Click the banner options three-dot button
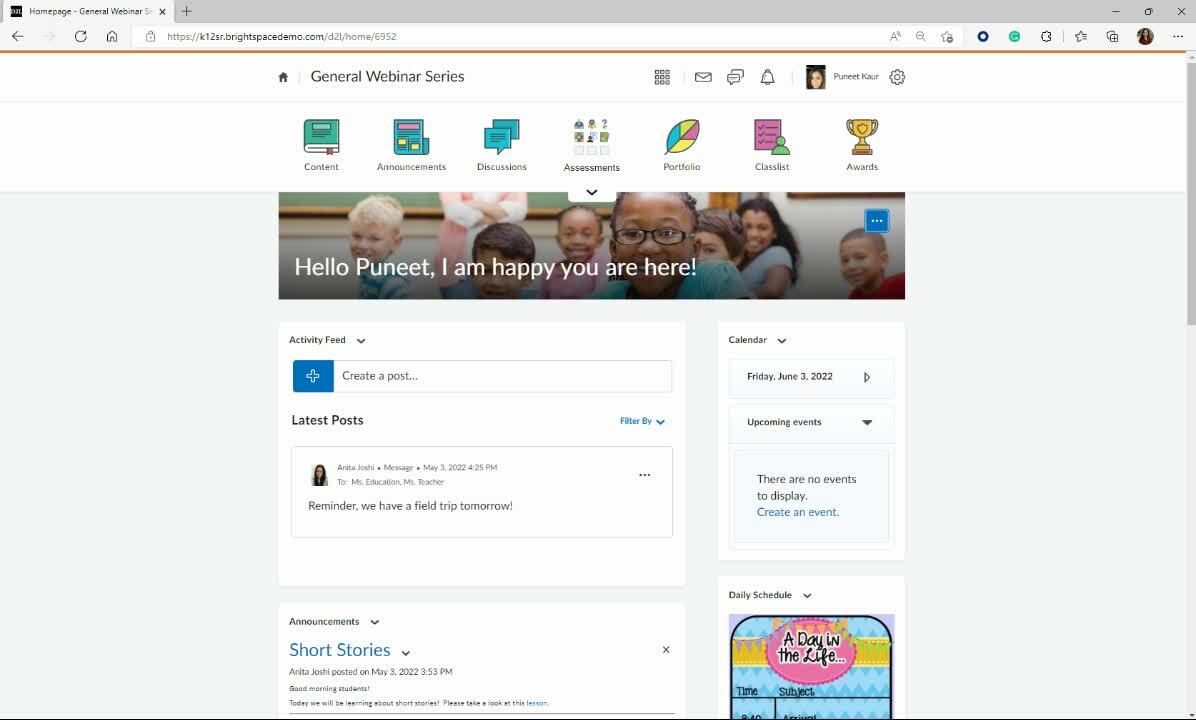1196x720 pixels. 876,221
